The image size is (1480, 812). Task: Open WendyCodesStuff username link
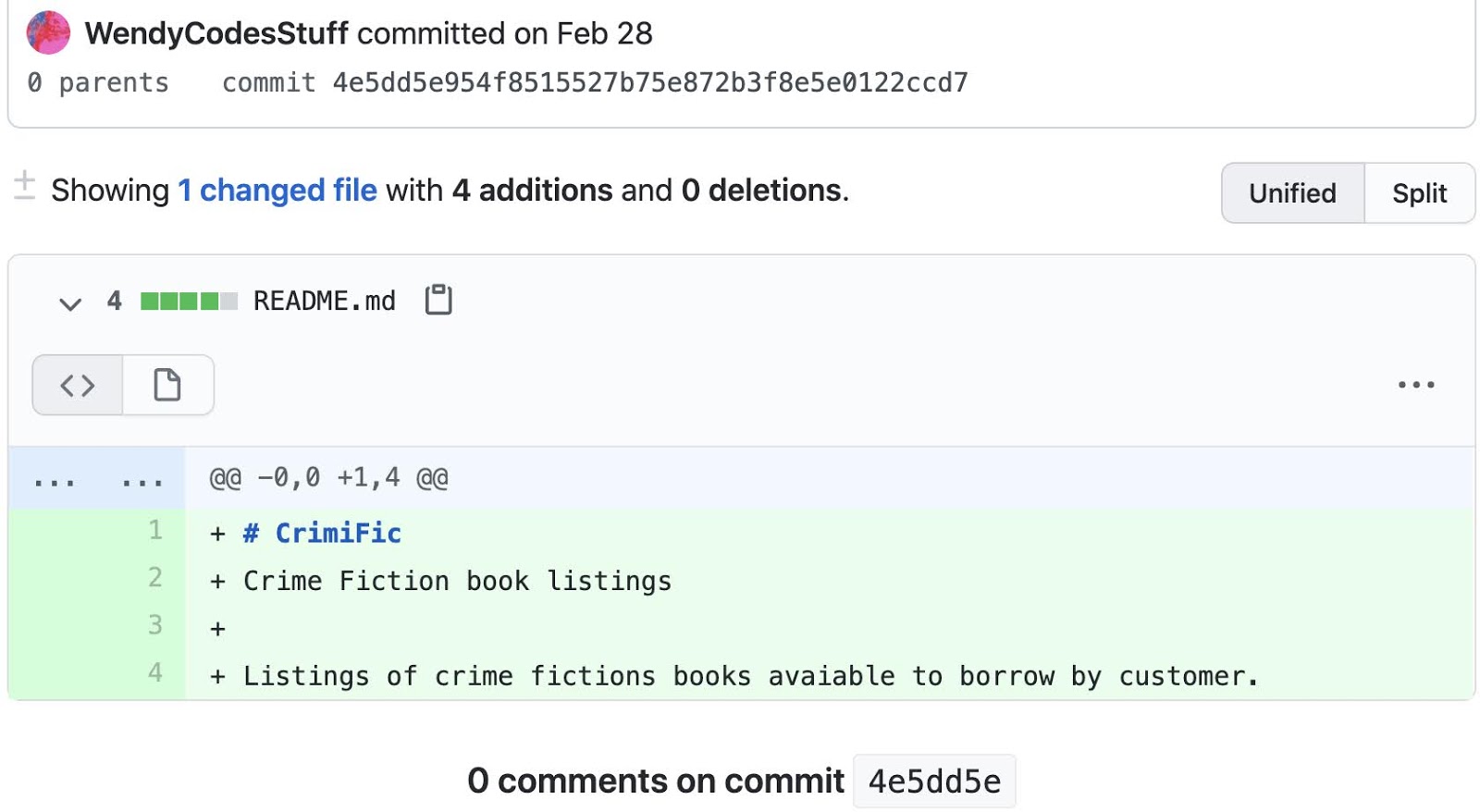[216, 33]
